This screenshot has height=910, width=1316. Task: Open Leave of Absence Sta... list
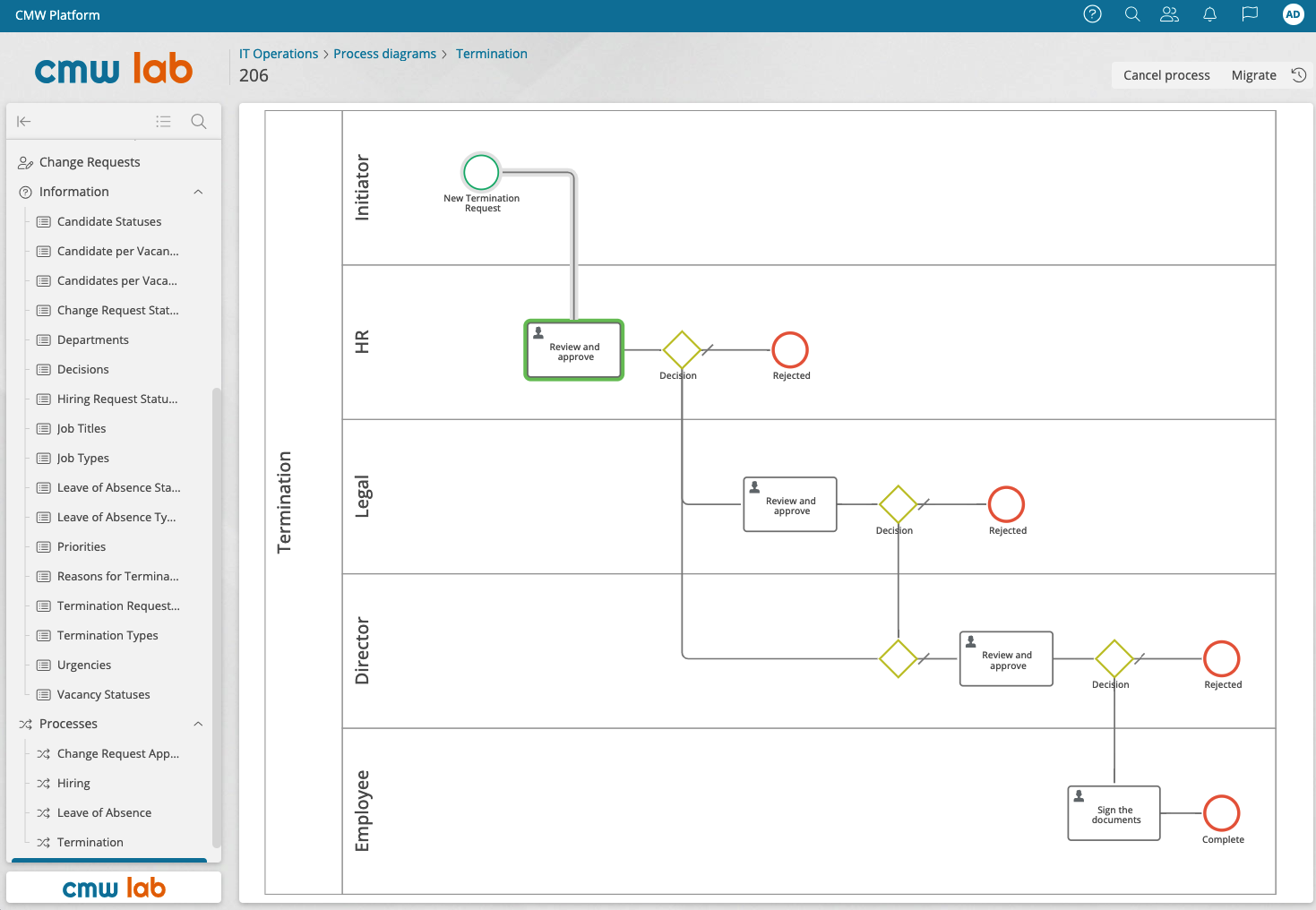click(119, 487)
